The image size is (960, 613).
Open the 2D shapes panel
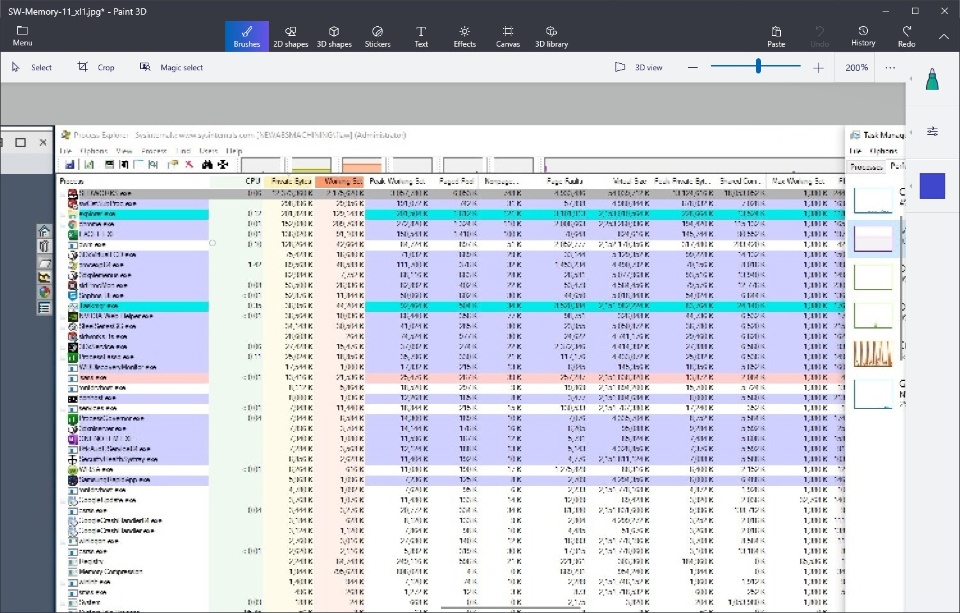[x=291, y=36]
